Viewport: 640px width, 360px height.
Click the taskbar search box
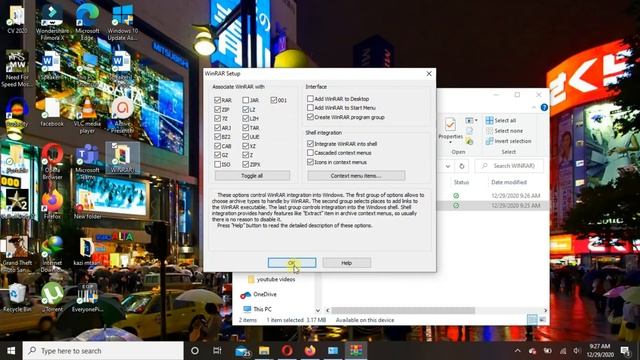[x=103, y=351]
